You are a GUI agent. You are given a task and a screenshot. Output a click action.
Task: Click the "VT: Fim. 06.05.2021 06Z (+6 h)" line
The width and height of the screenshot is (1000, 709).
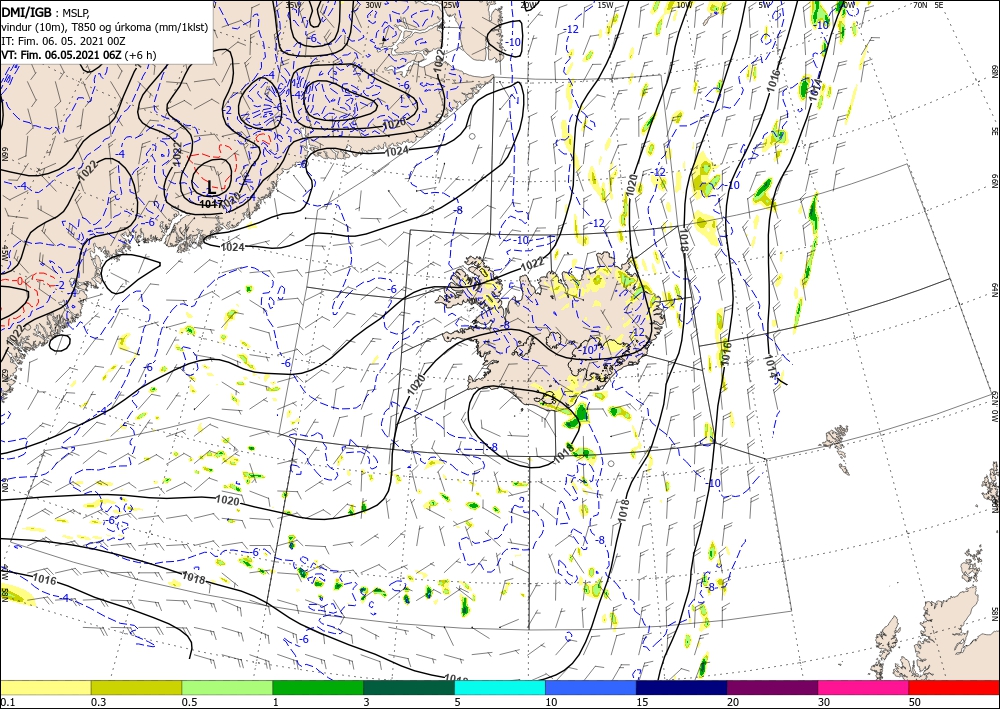pyautogui.click(x=78, y=55)
